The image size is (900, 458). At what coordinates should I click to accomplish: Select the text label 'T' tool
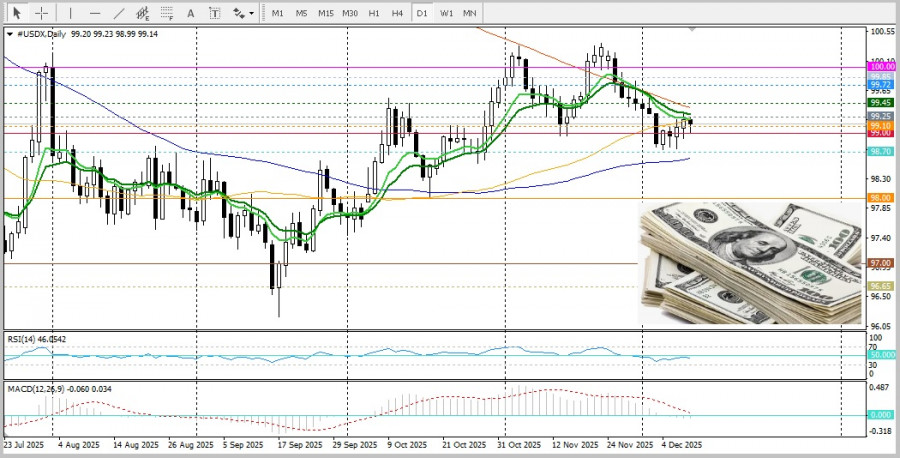point(215,13)
